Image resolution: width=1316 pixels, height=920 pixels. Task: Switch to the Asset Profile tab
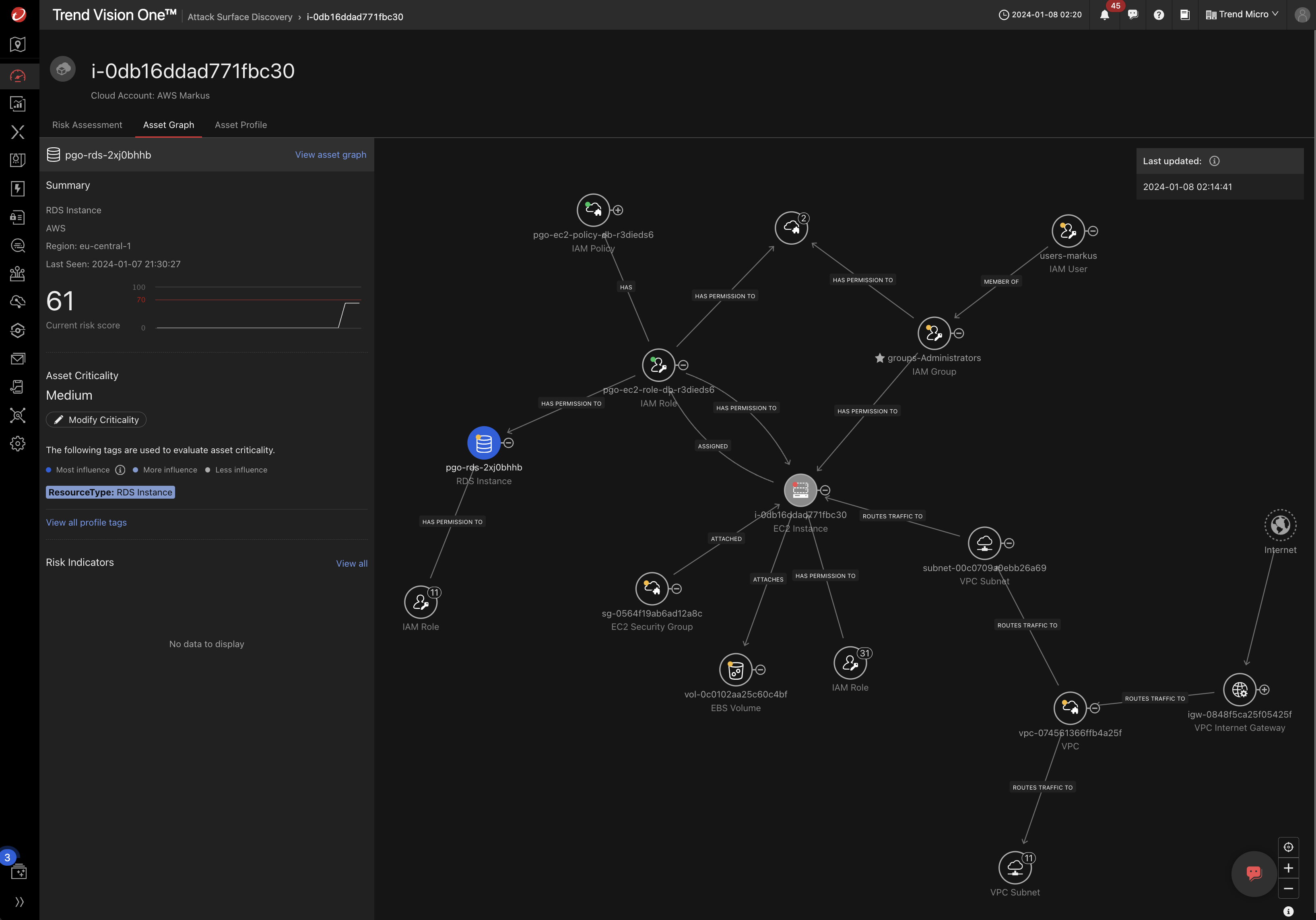(241, 124)
